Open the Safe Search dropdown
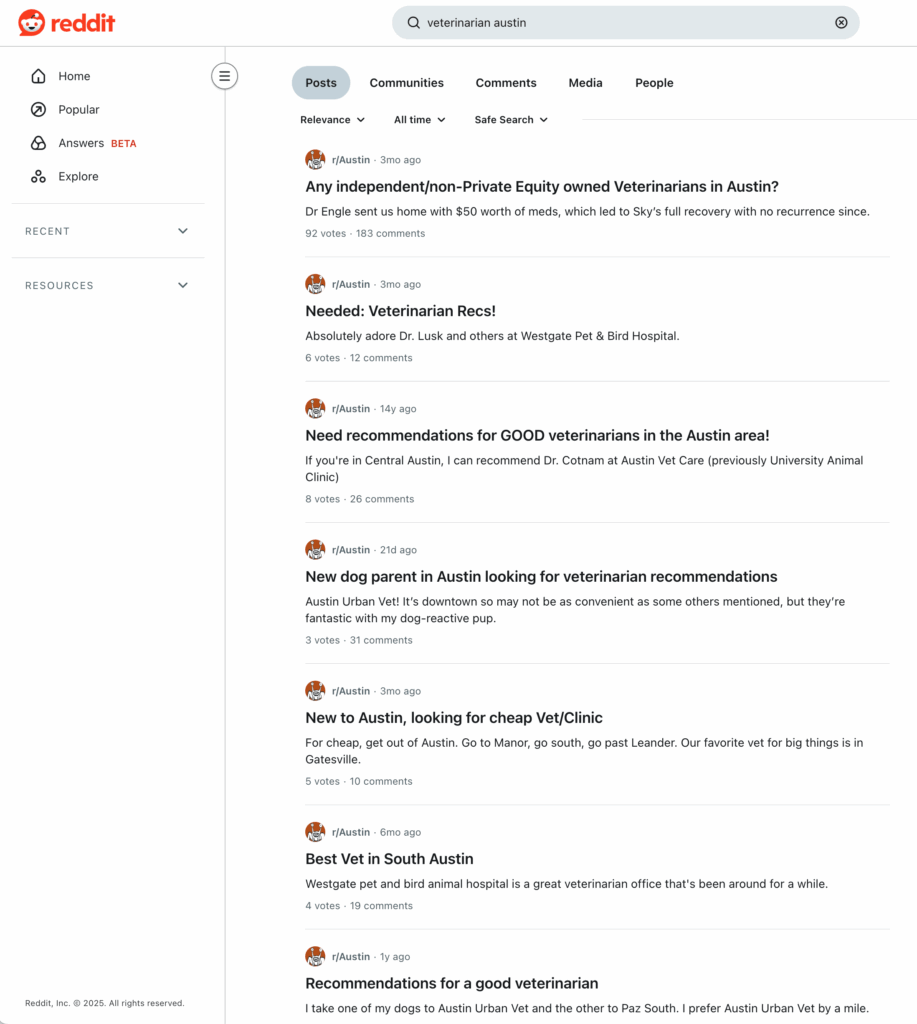The height and width of the screenshot is (1024, 917). 510,119
